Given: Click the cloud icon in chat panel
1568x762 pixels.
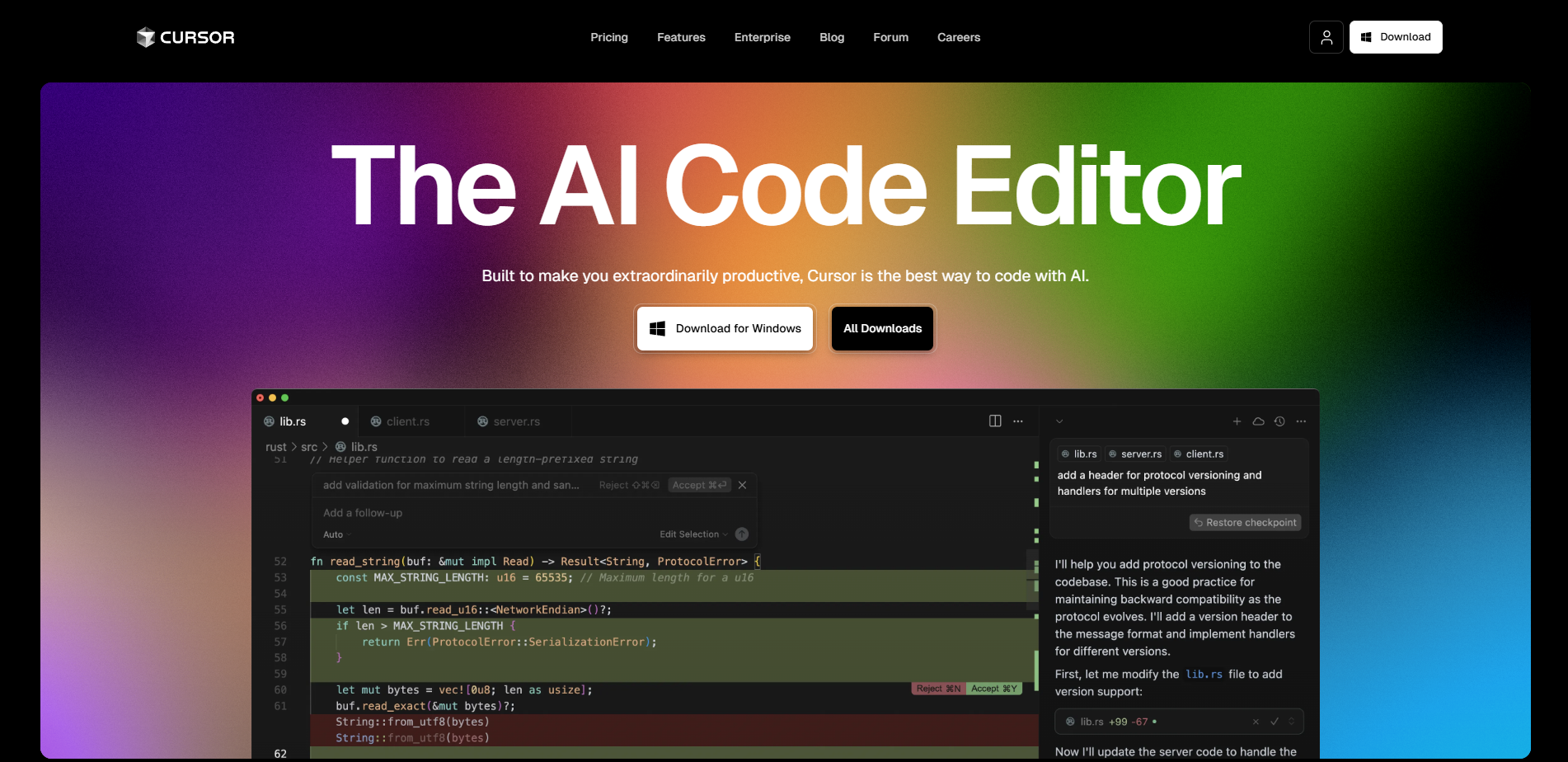Looking at the screenshot, I should tap(1258, 421).
